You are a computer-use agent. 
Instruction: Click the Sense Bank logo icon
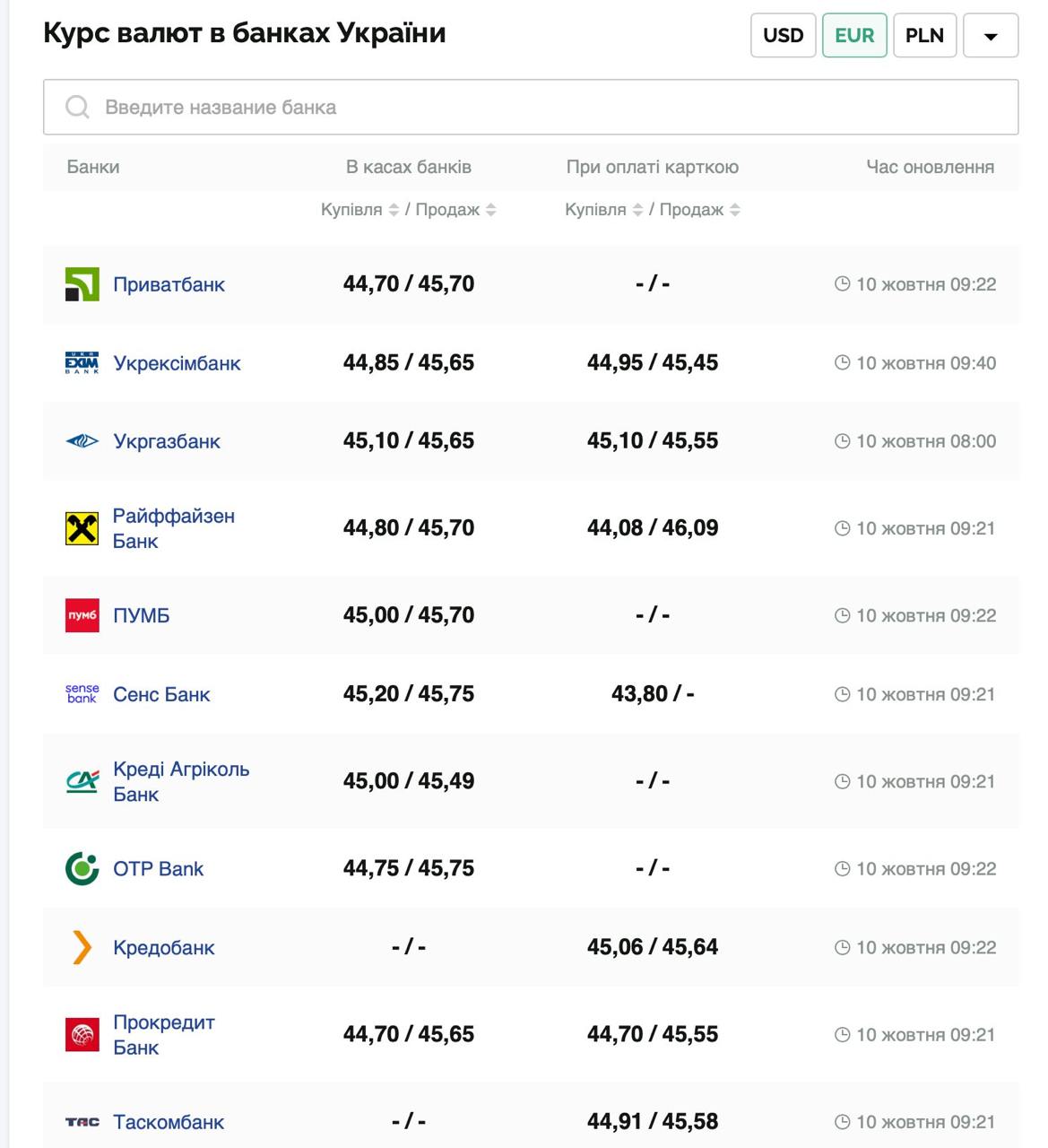tap(82, 694)
